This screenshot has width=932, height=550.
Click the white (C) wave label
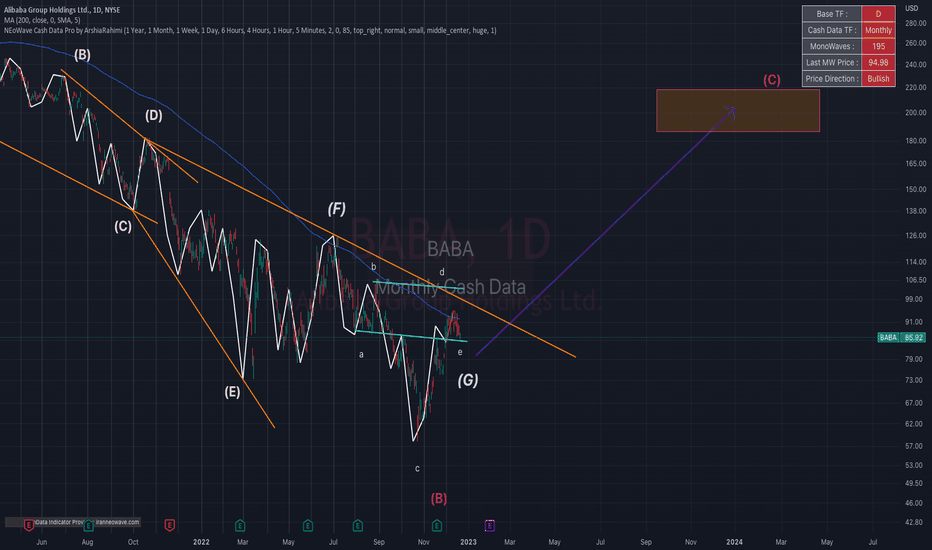tap(123, 227)
